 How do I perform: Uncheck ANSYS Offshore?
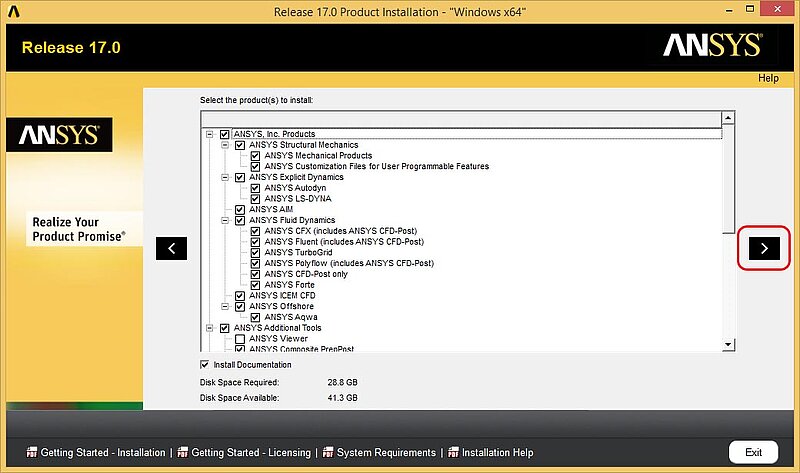[240, 306]
